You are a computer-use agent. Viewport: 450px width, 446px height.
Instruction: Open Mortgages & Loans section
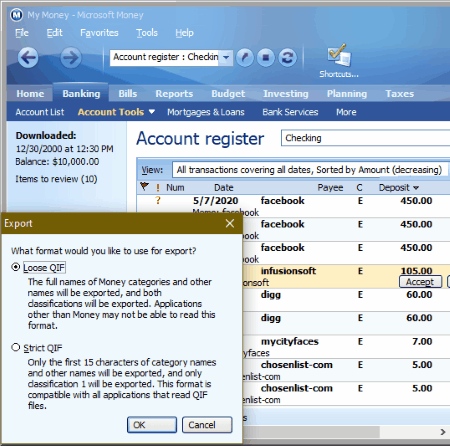point(206,112)
